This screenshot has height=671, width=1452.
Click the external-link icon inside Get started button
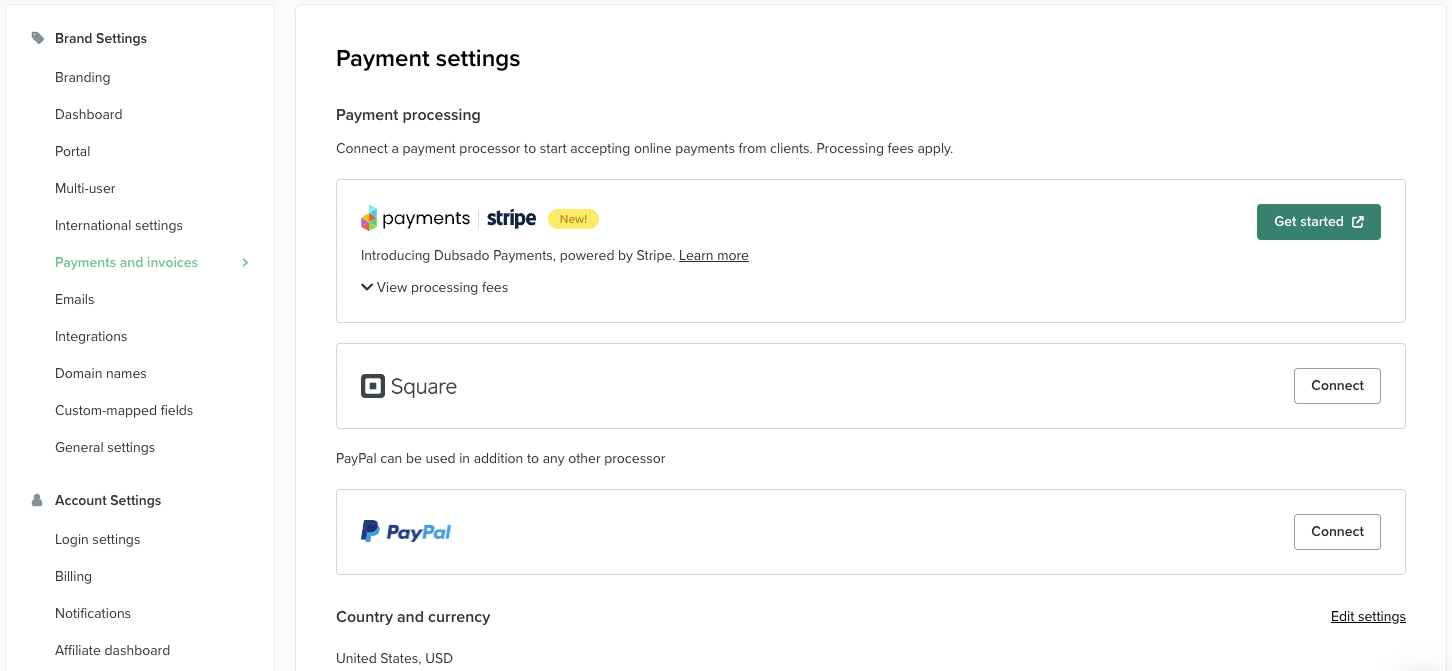[1357, 221]
